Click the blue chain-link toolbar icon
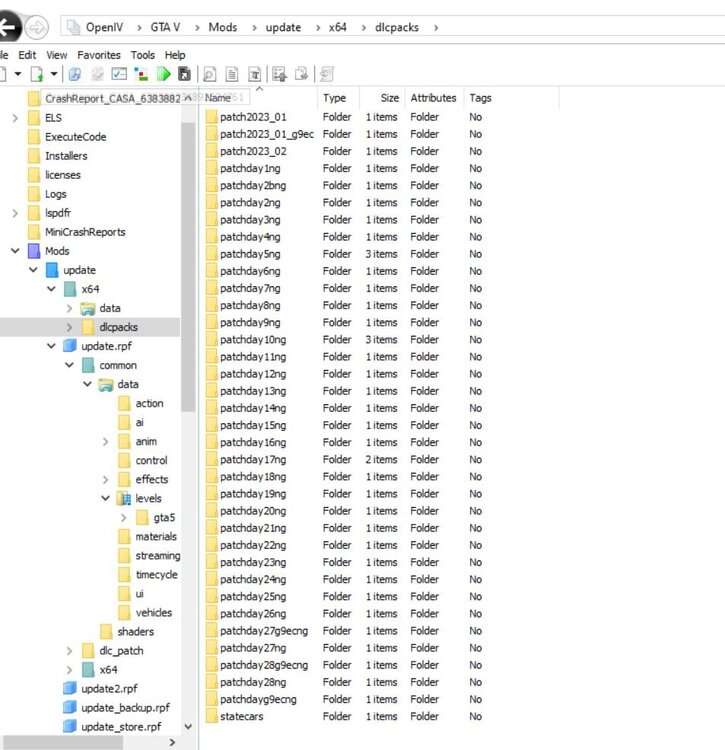The image size is (725, 750). click(75, 74)
